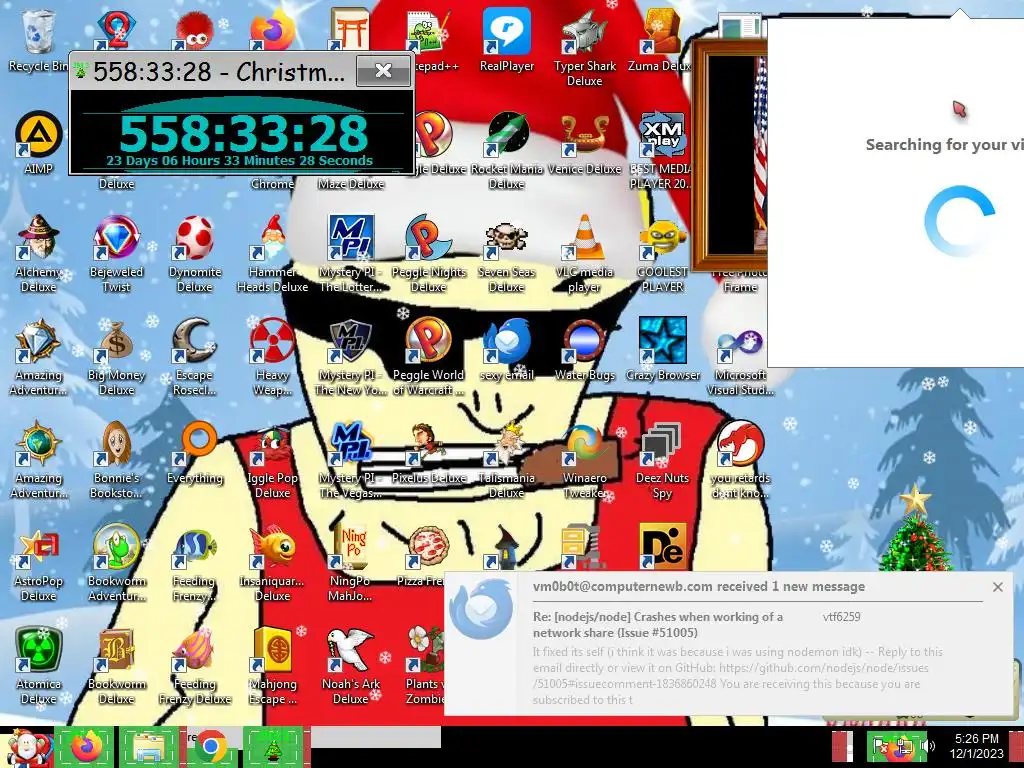Launch Bookworm Deluxe shortcut
Image resolution: width=1024 pixels, height=768 pixels.
[x=116, y=667]
